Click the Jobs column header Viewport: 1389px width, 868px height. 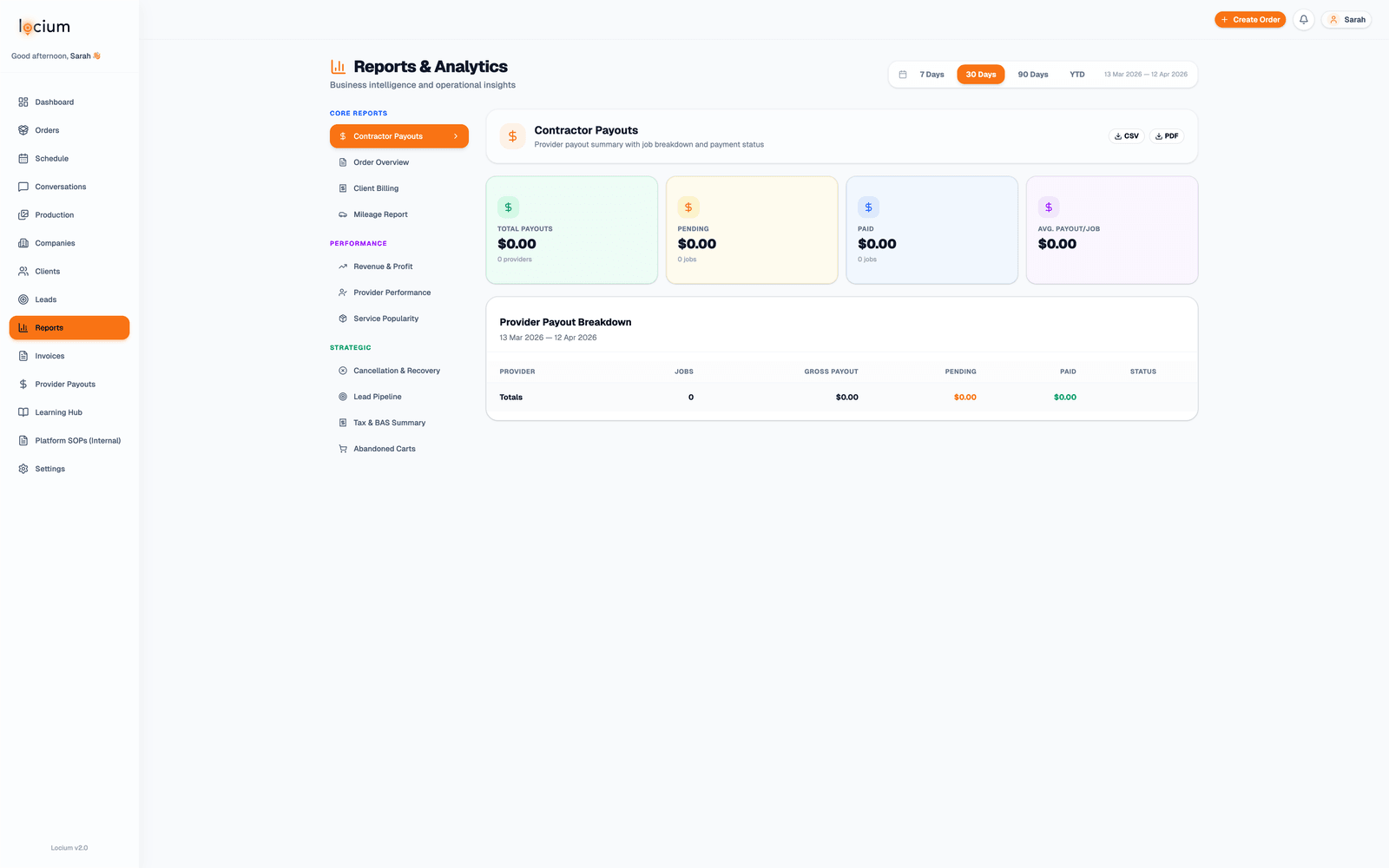684,372
